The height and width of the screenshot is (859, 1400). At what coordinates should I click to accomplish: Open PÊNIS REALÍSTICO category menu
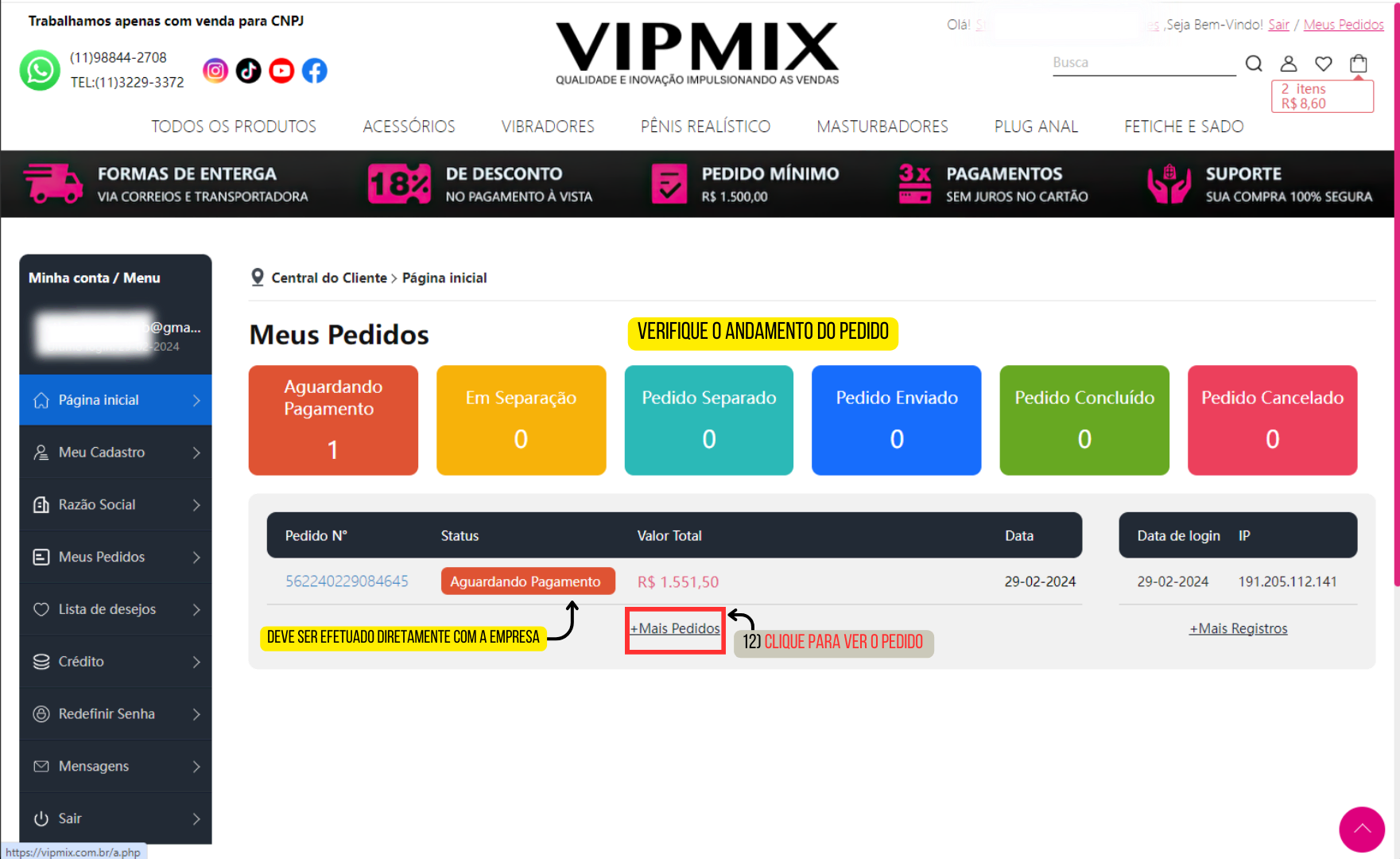pos(705,126)
